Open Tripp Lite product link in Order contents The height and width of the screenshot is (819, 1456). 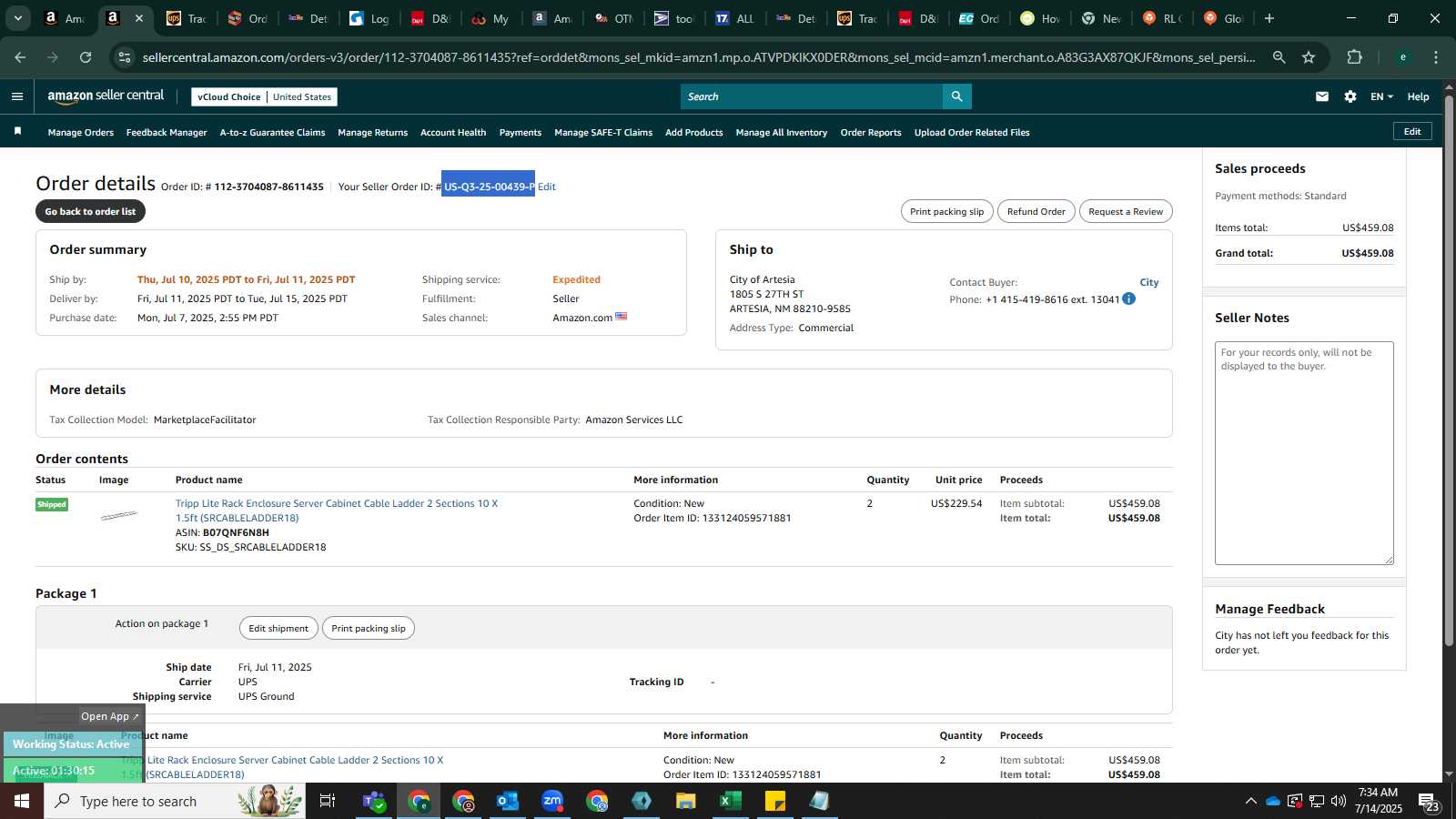pyautogui.click(x=337, y=511)
